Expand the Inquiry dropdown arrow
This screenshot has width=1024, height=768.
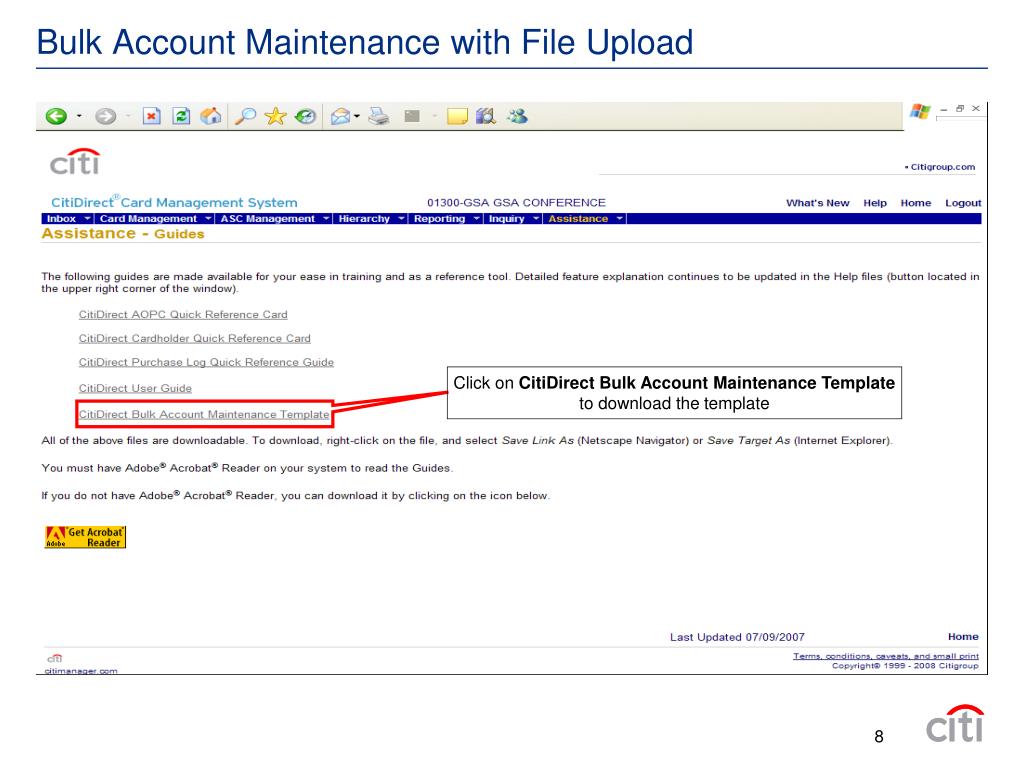click(536, 218)
